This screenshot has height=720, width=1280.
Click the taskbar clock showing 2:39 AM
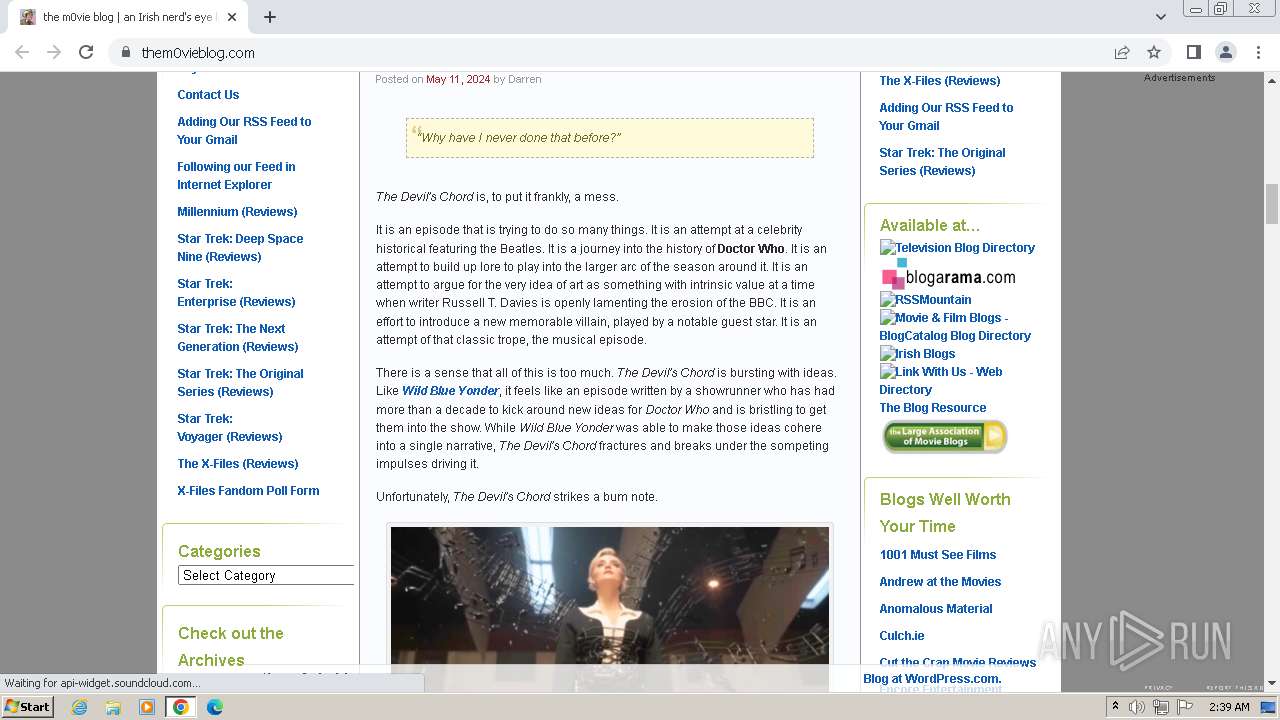click(x=1229, y=707)
